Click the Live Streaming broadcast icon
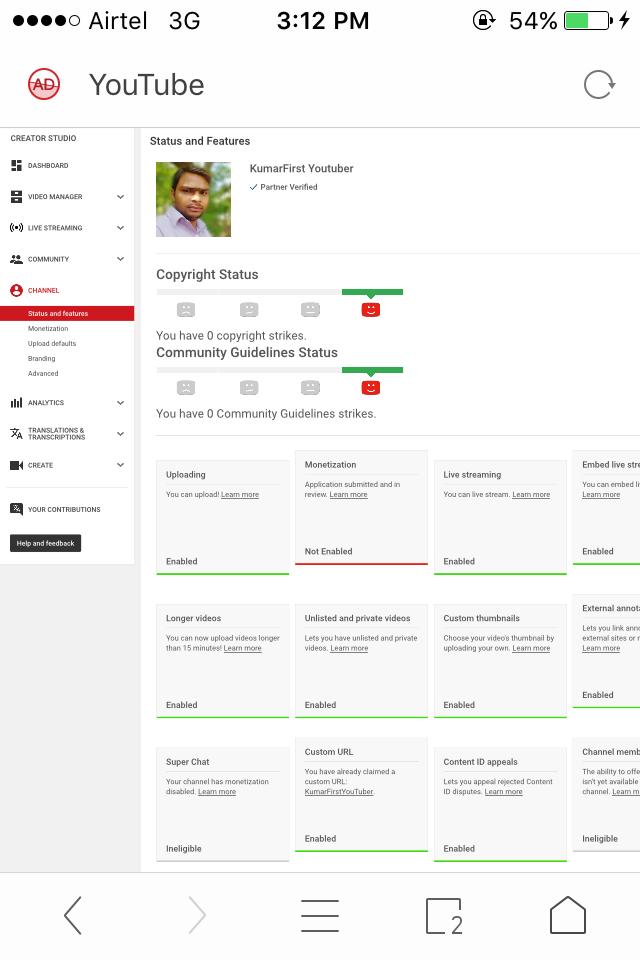The image size is (640, 960). tap(17, 228)
